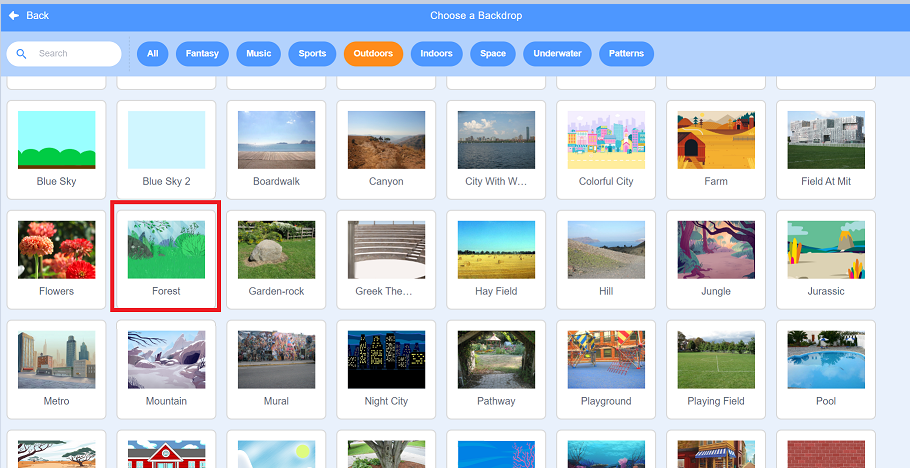This screenshot has height=468, width=910.
Task: Filter backdrops by Underwater
Action: pyautogui.click(x=557, y=53)
